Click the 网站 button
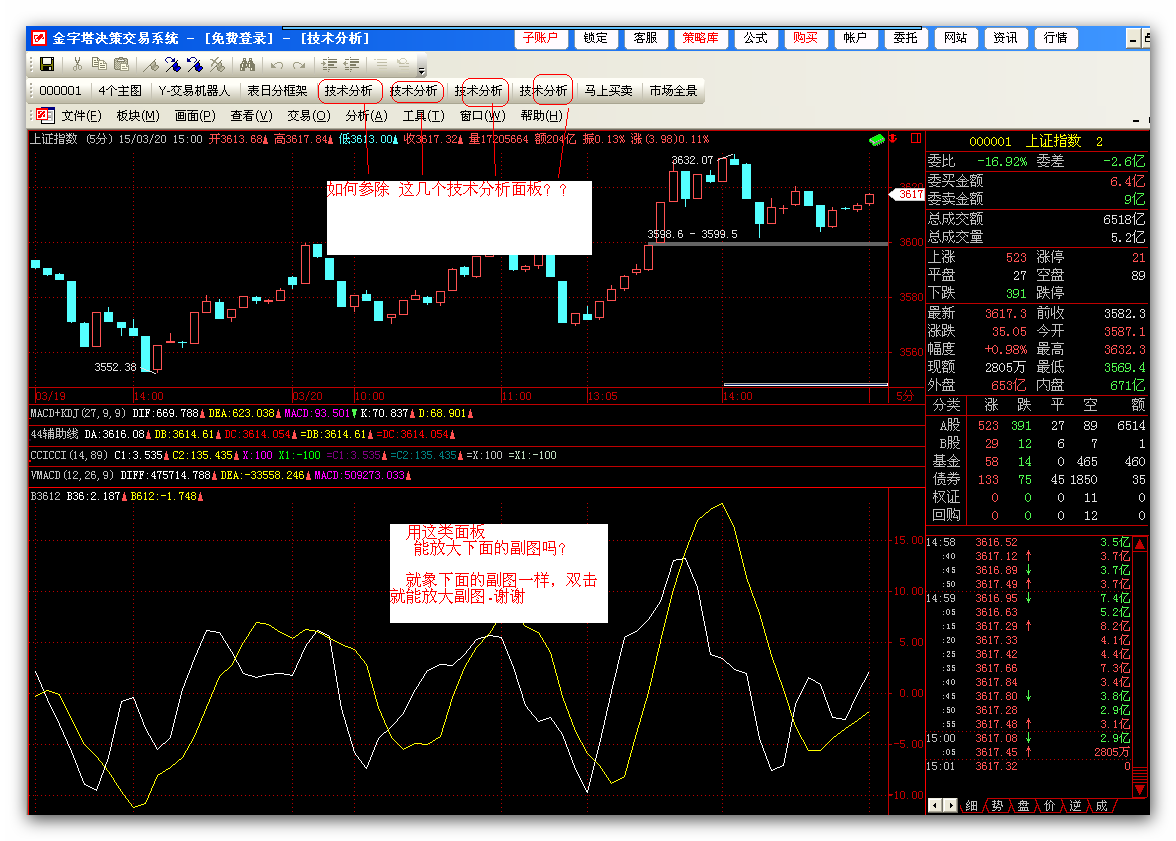 coord(956,38)
